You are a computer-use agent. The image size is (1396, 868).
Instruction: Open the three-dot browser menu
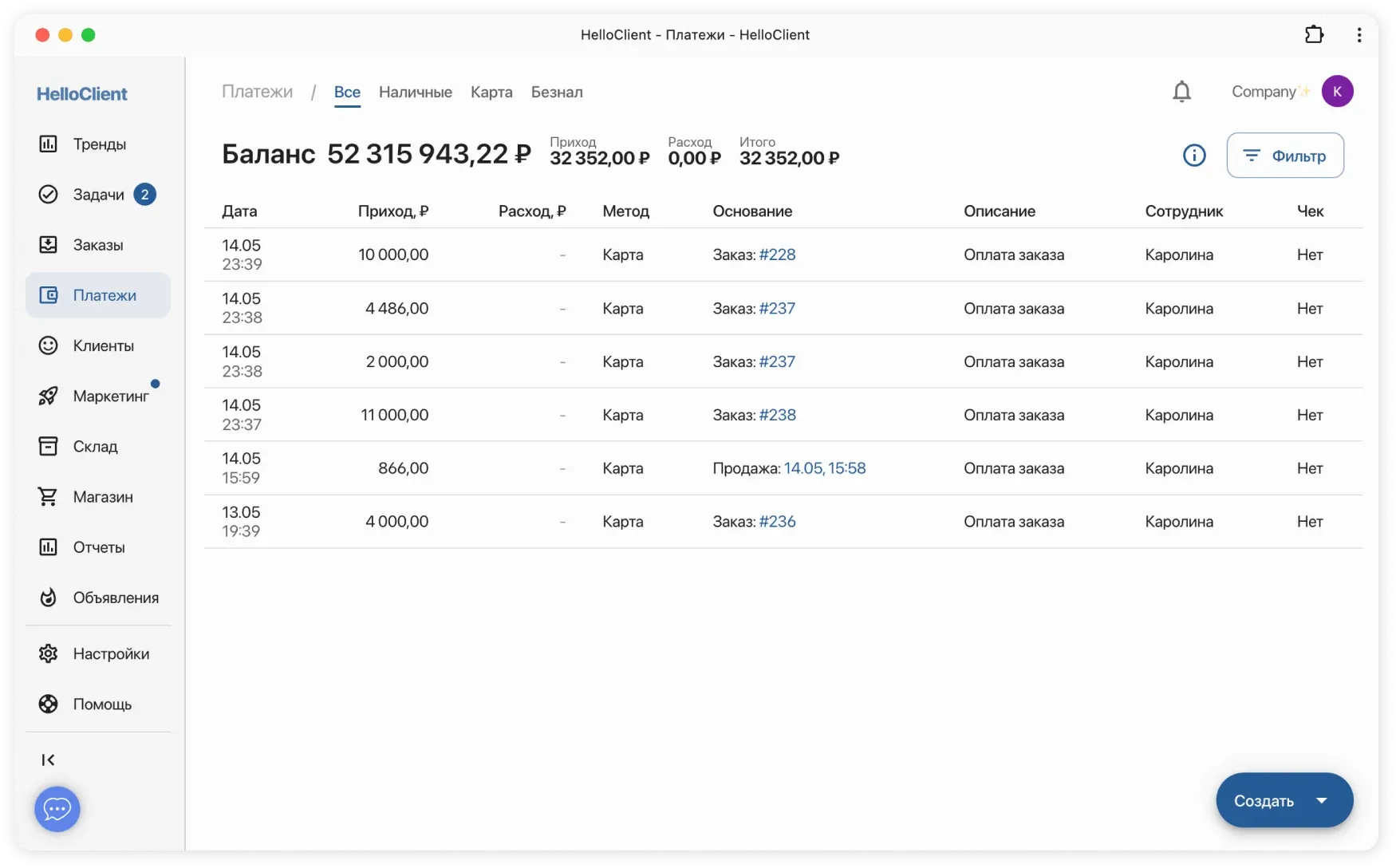point(1359,34)
